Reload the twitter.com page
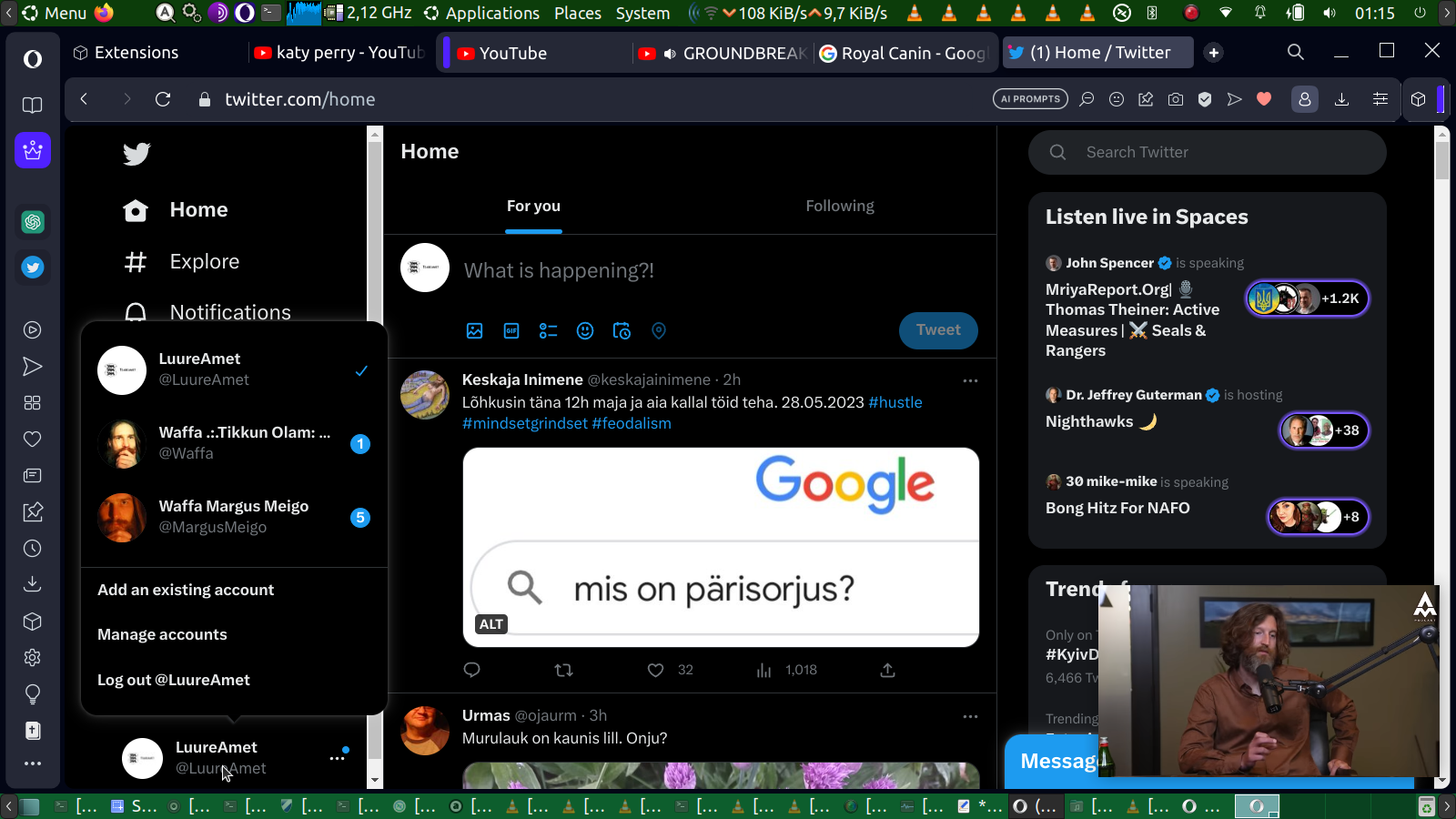1456x819 pixels. pyautogui.click(x=163, y=99)
